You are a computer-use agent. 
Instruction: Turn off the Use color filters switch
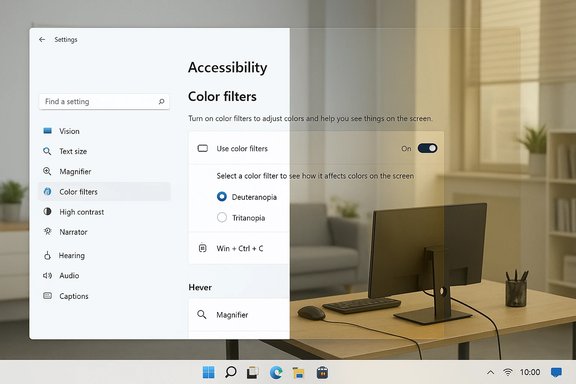[x=427, y=148]
